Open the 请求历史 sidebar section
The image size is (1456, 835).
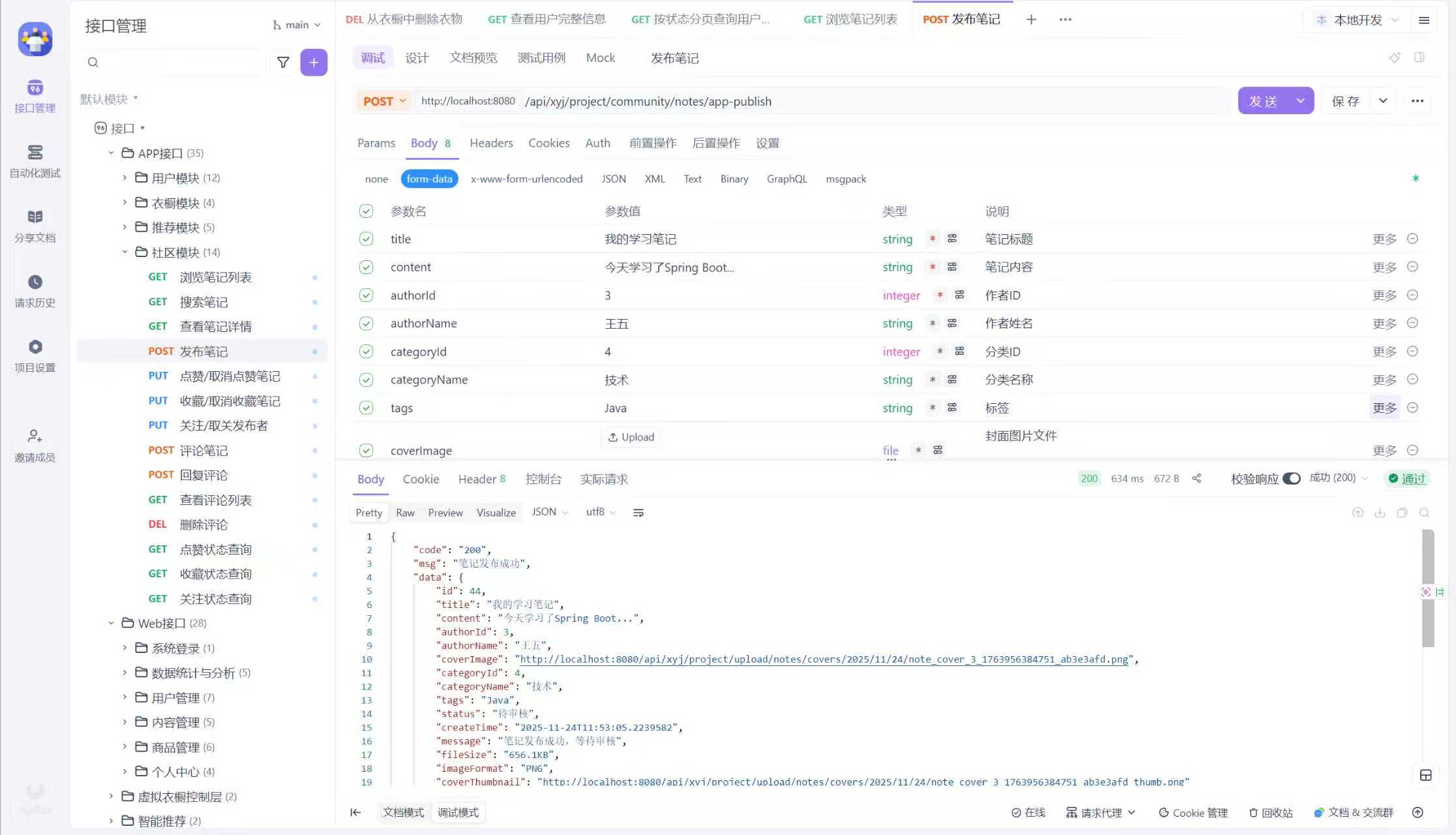pos(35,290)
